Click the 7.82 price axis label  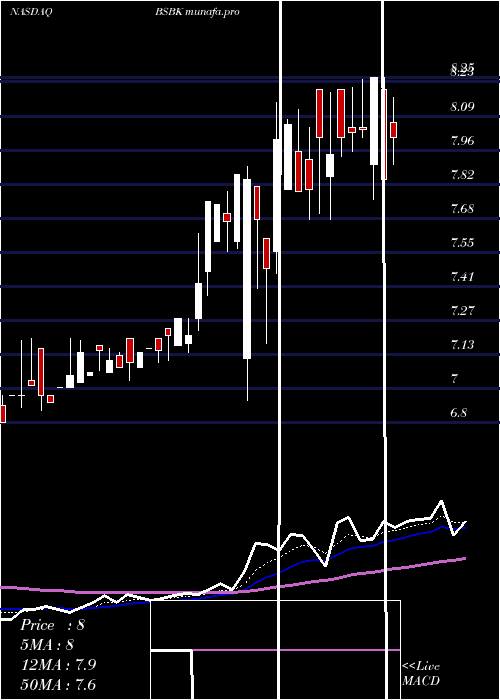pyautogui.click(x=462, y=175)
